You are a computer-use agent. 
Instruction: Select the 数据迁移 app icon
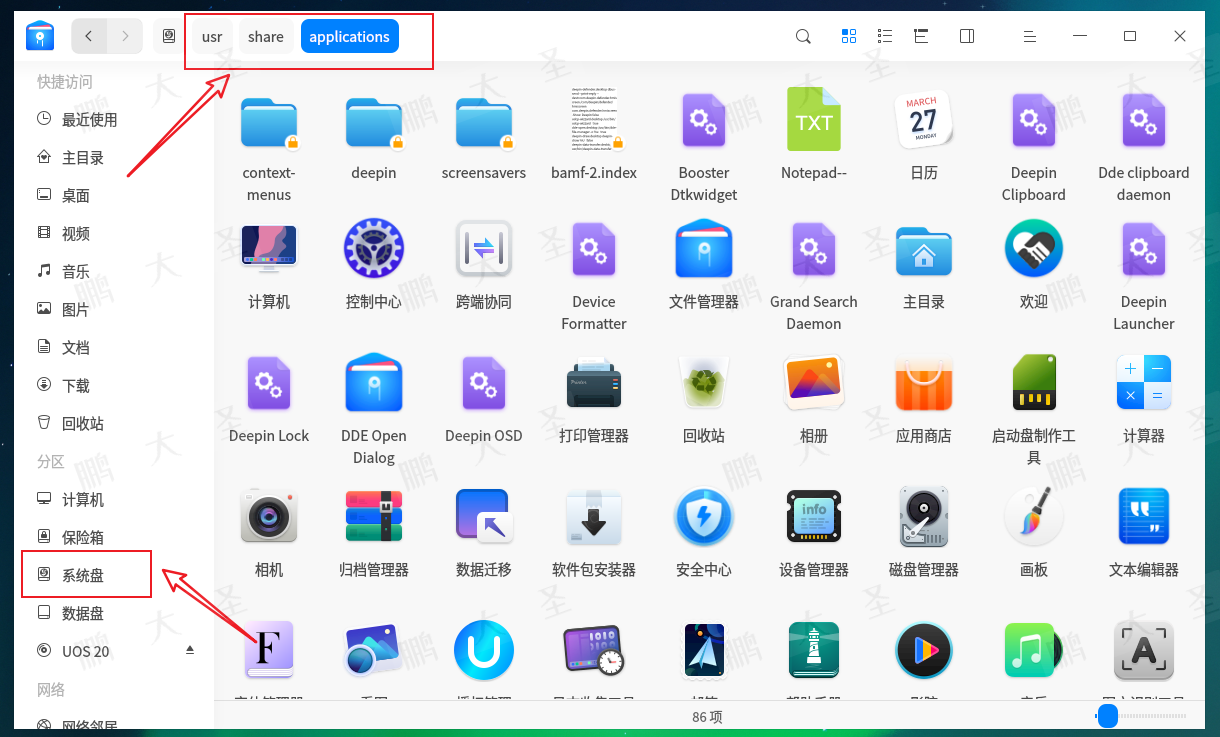[484, 517]
